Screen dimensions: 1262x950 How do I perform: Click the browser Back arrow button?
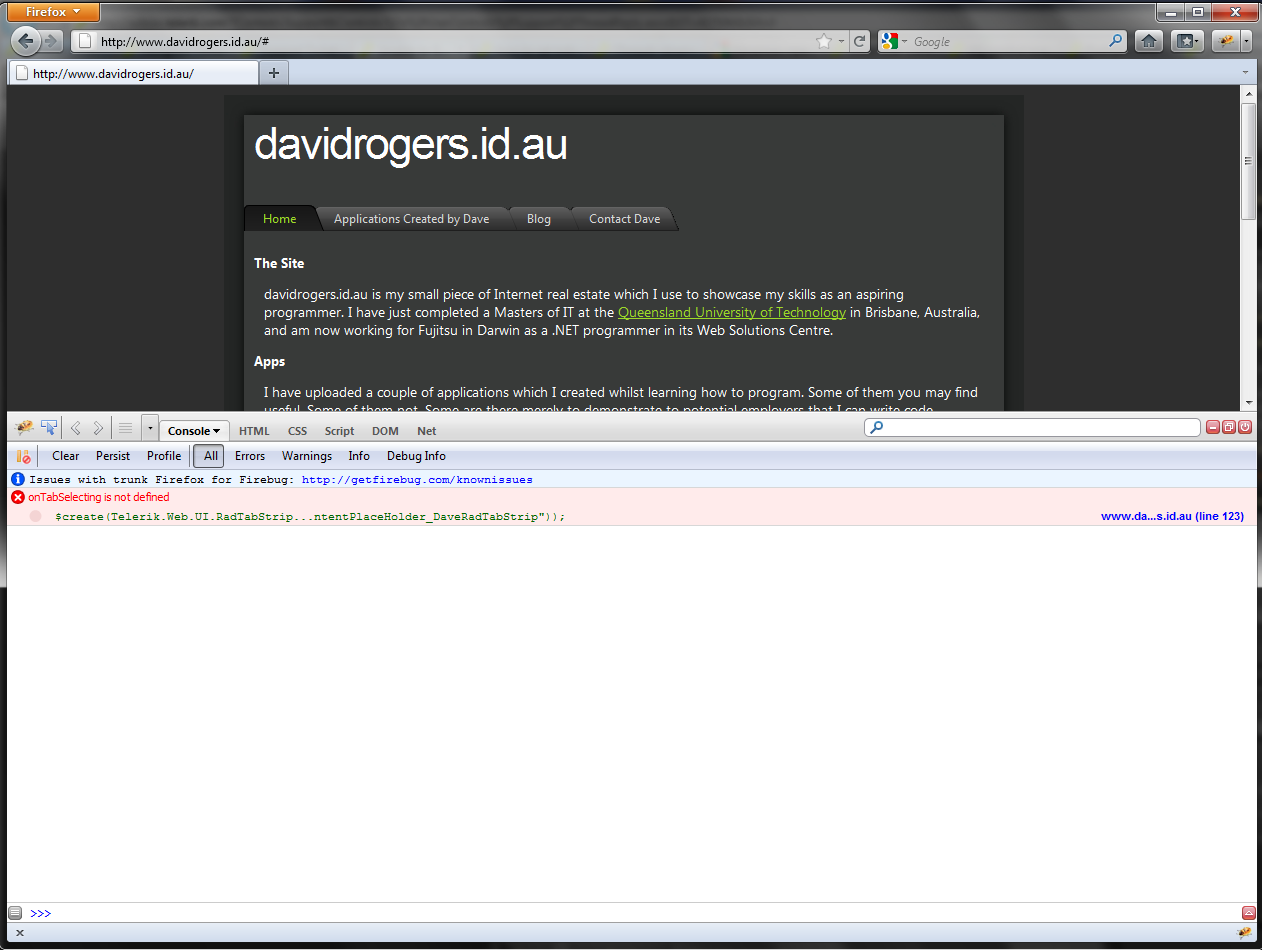(x=26, y=41)
